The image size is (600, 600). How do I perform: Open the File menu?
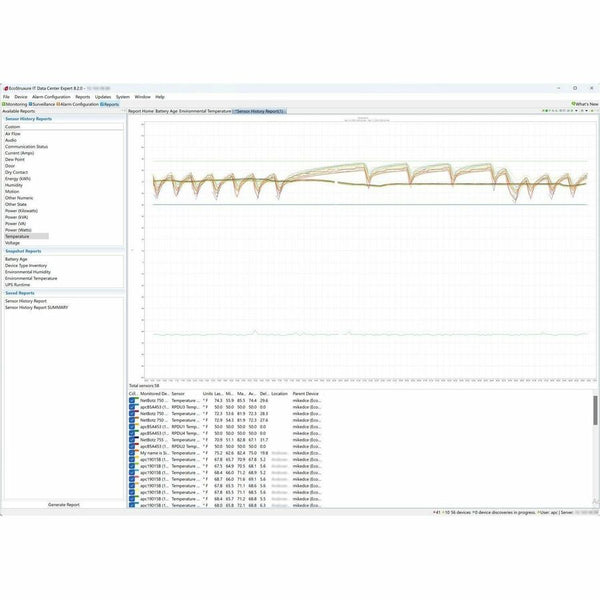(6, 97)
